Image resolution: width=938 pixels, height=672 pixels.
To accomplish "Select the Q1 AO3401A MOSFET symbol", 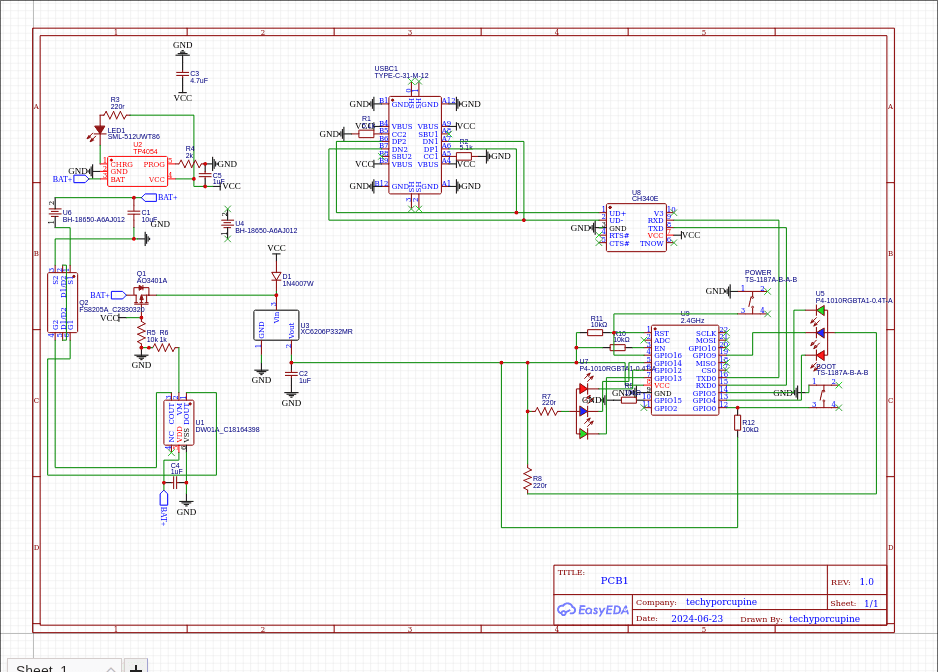I will [x=141, y=295].
